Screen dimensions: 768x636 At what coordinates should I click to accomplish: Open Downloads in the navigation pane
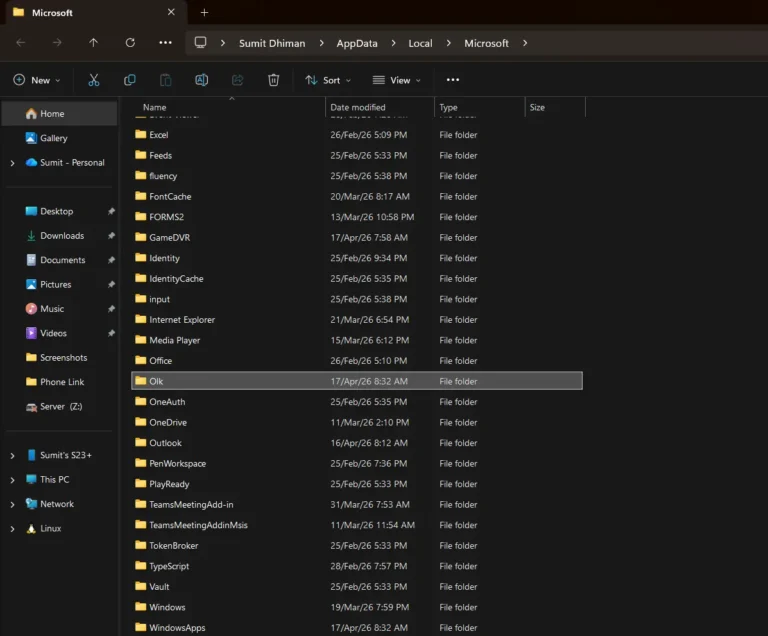pos(61,236)
